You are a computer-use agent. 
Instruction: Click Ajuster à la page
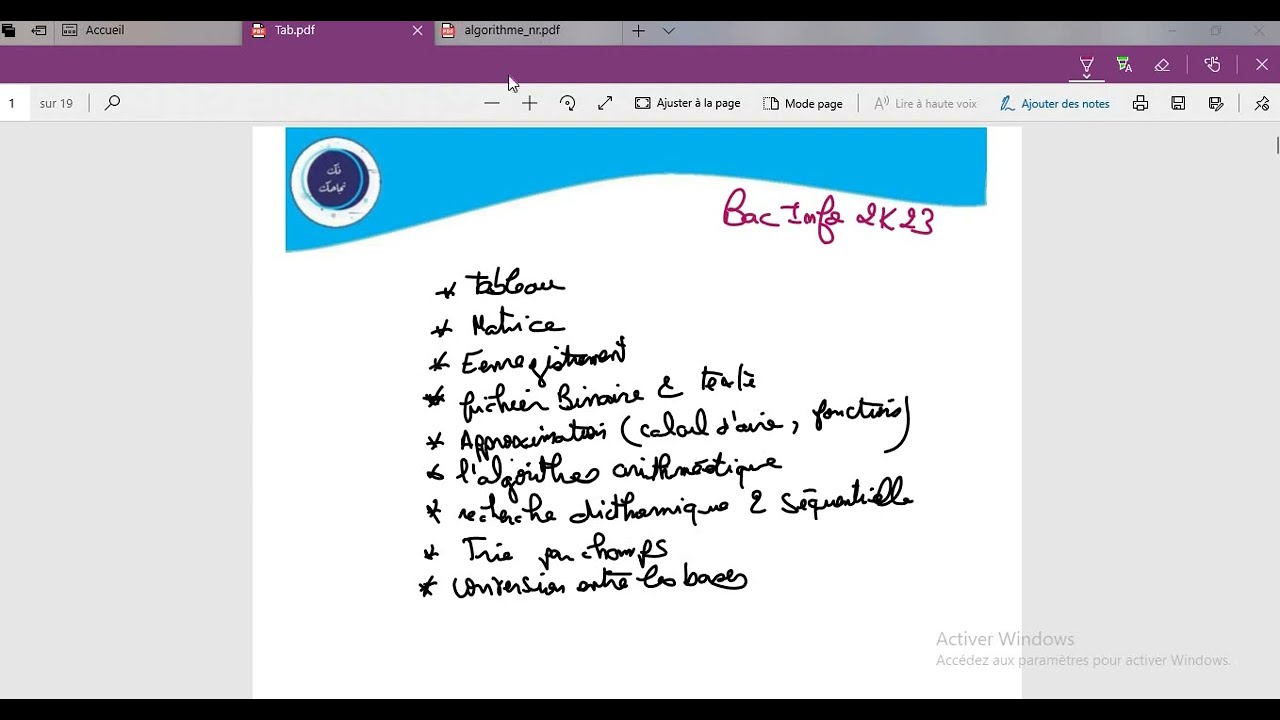tap(687, 103)
